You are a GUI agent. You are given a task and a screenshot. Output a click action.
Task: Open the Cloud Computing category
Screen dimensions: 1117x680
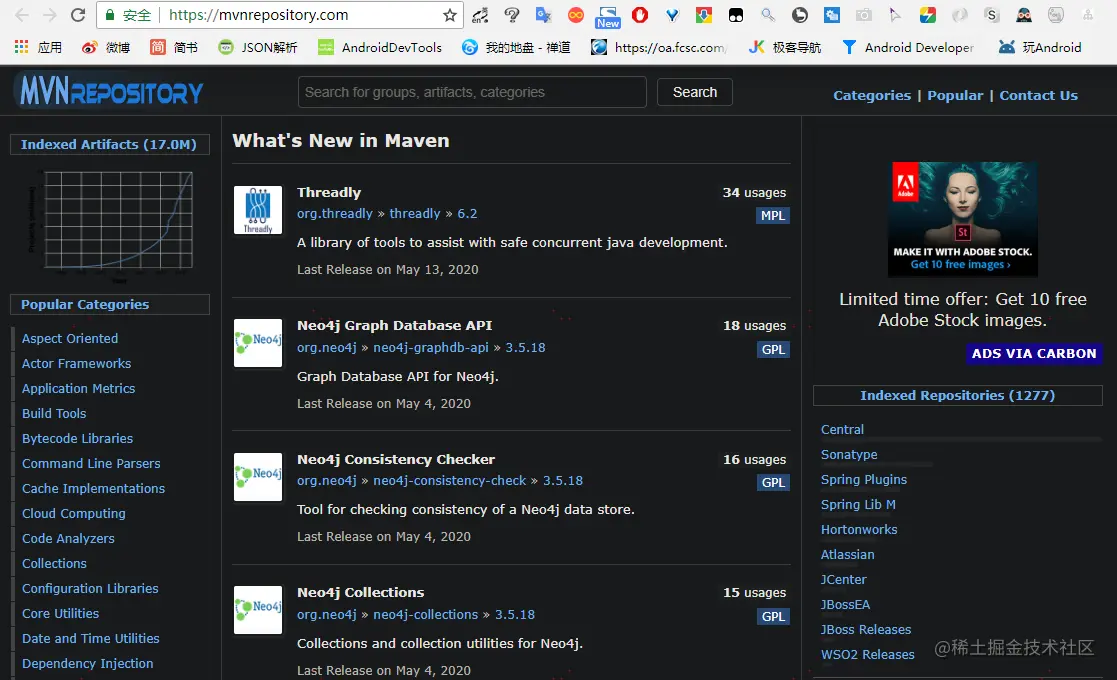click(73, 513)
